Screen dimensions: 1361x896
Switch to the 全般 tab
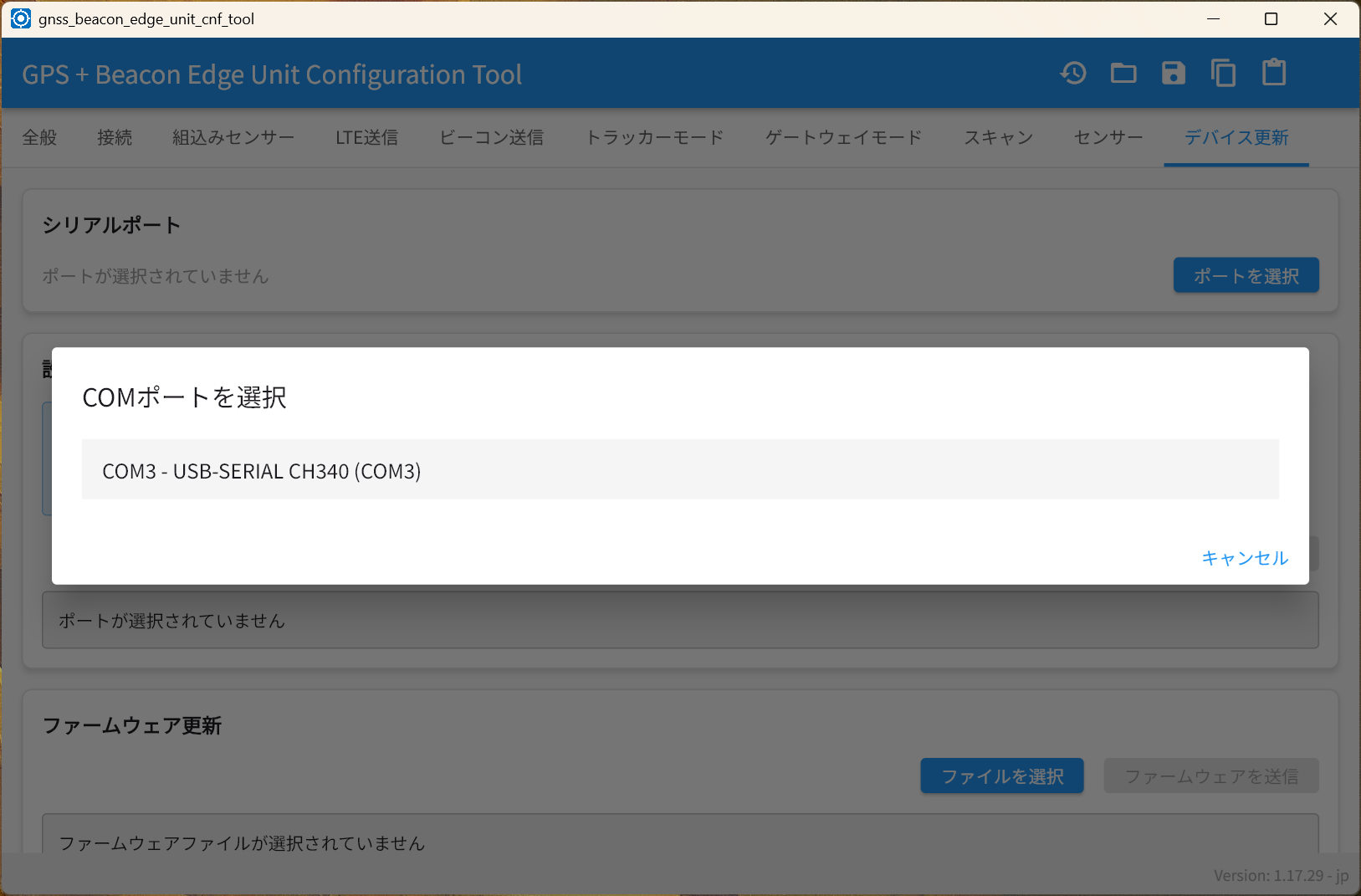(x=39, y=138)
